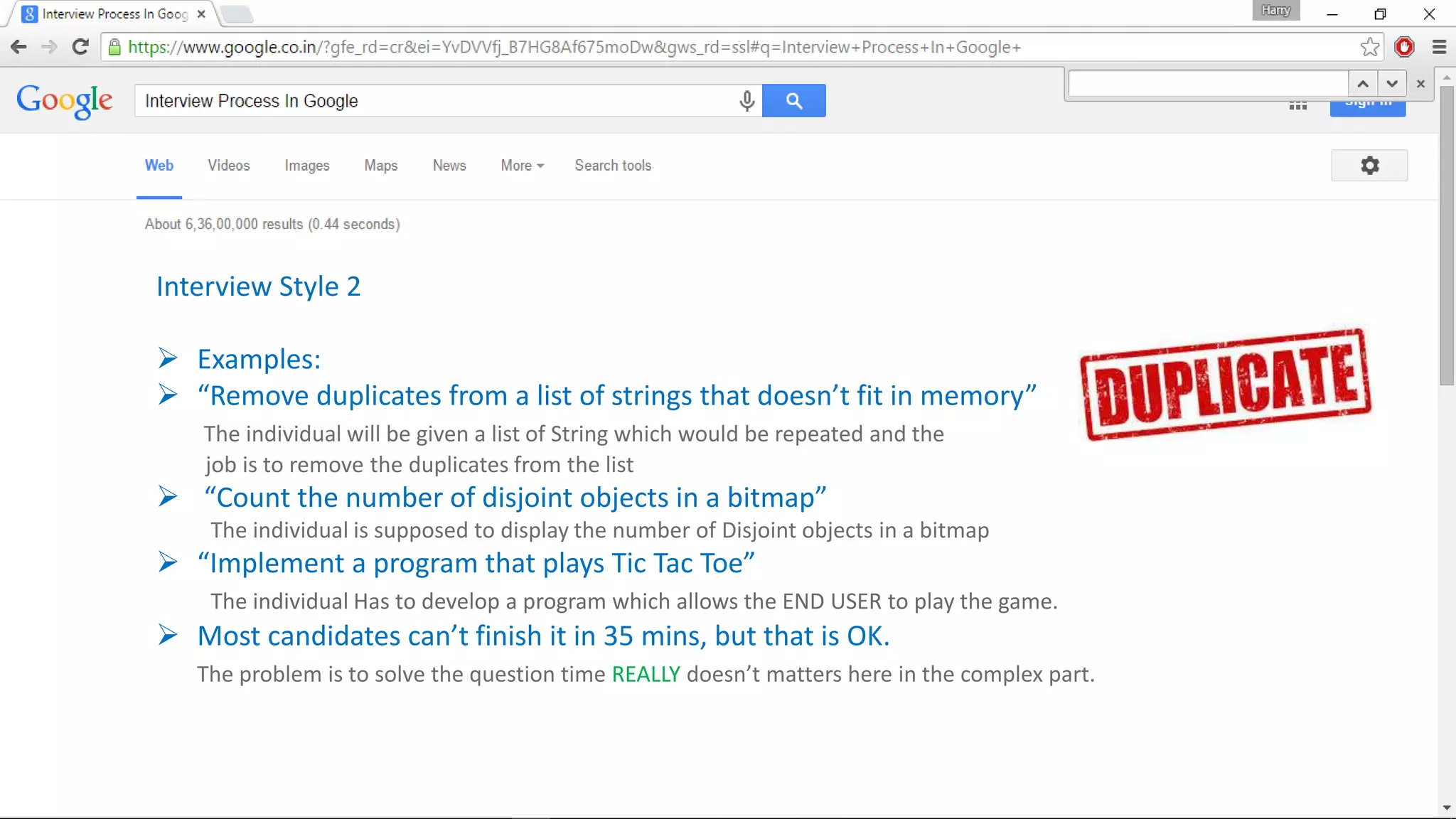Viewport: 1456px width, 819px height.
Task: Jump to previous find-bar match
Action: pos(1363,84)
